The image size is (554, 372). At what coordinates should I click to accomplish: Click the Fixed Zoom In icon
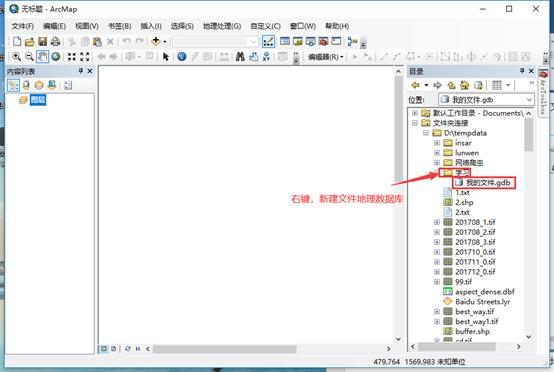(72, 57)
